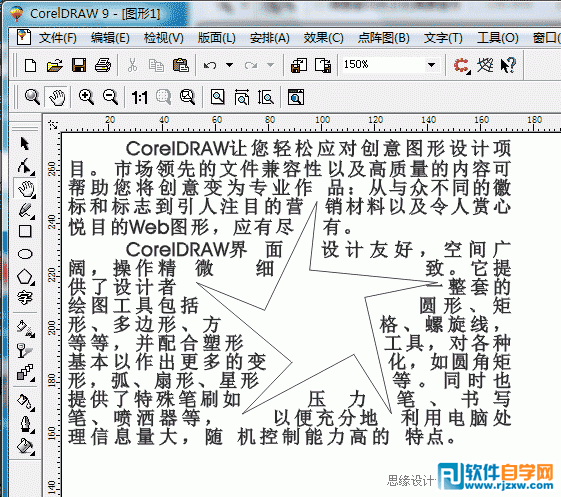Select the Freehand pencil tool
This screenshot has width=561, height=497.
pyautogui.click(x=25, y=210)
